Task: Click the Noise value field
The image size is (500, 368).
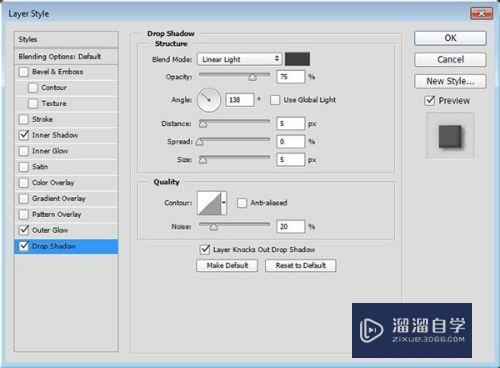Action: coord(291,226)
